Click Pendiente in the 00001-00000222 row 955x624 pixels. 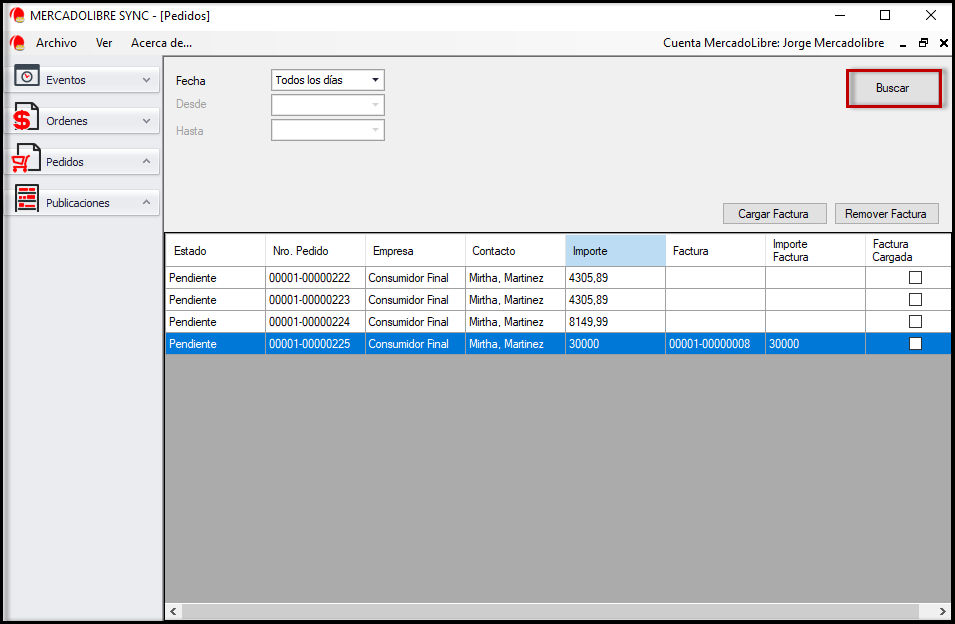click(216, 278)
